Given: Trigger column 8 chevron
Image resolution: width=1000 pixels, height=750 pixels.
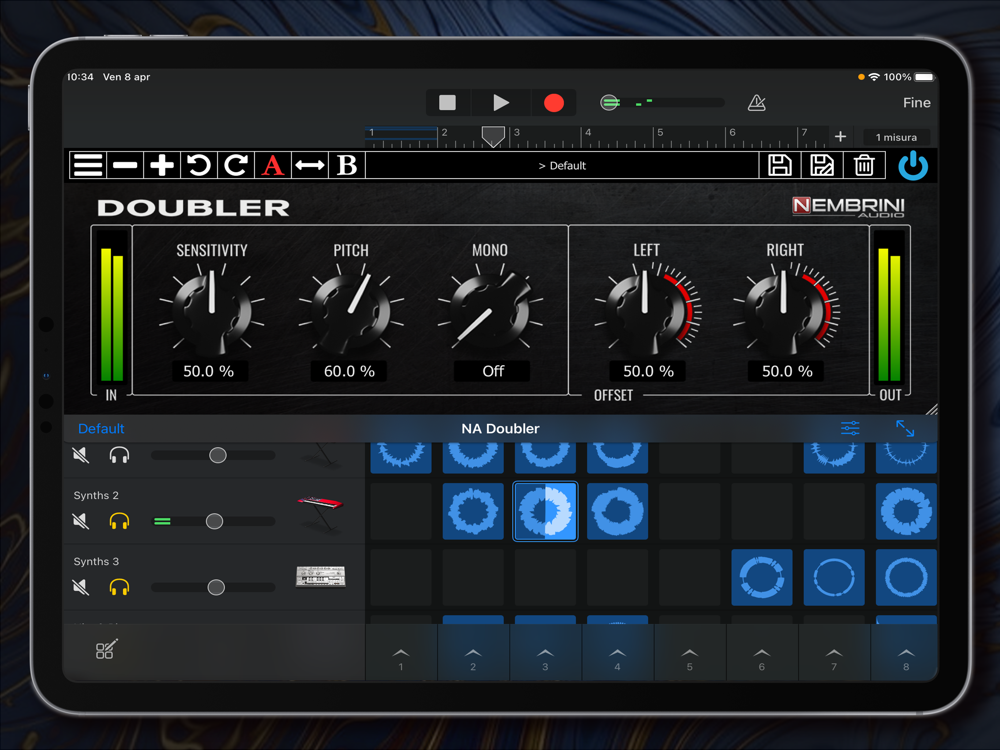Looking at the screenshot, I should point(906,653).
